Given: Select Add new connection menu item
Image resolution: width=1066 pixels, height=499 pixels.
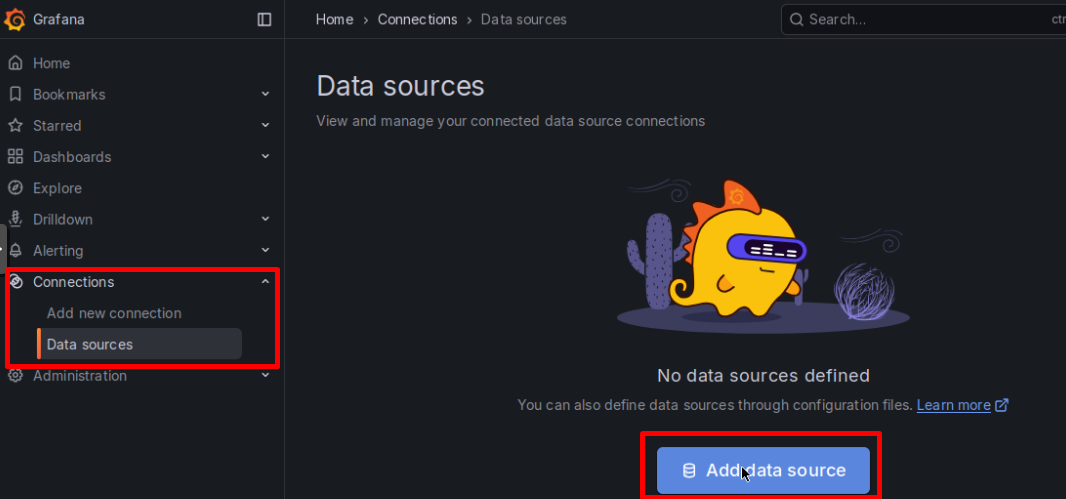Looking at the screenshot, I should pos(114,313).
